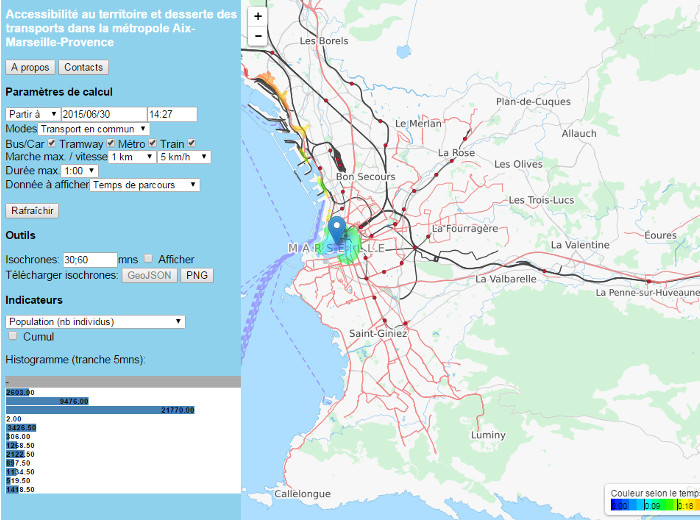Click the A propos button

tap(30, 67)
